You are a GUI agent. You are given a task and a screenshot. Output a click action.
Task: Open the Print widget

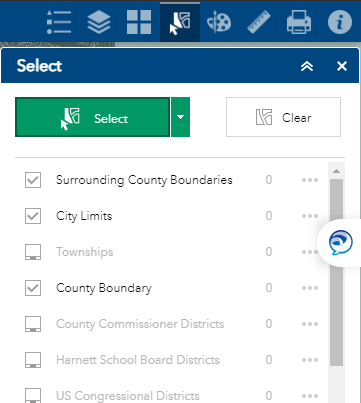click(299, 22)
